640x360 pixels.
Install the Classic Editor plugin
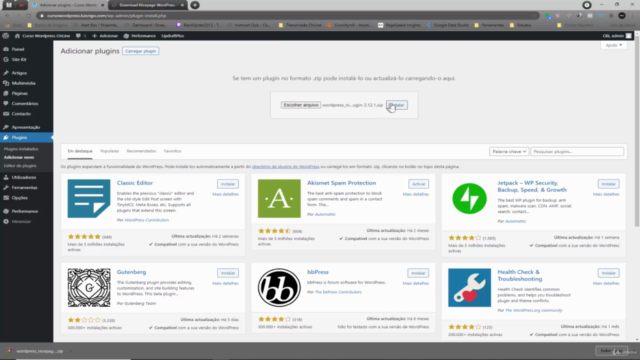[228, 184]
